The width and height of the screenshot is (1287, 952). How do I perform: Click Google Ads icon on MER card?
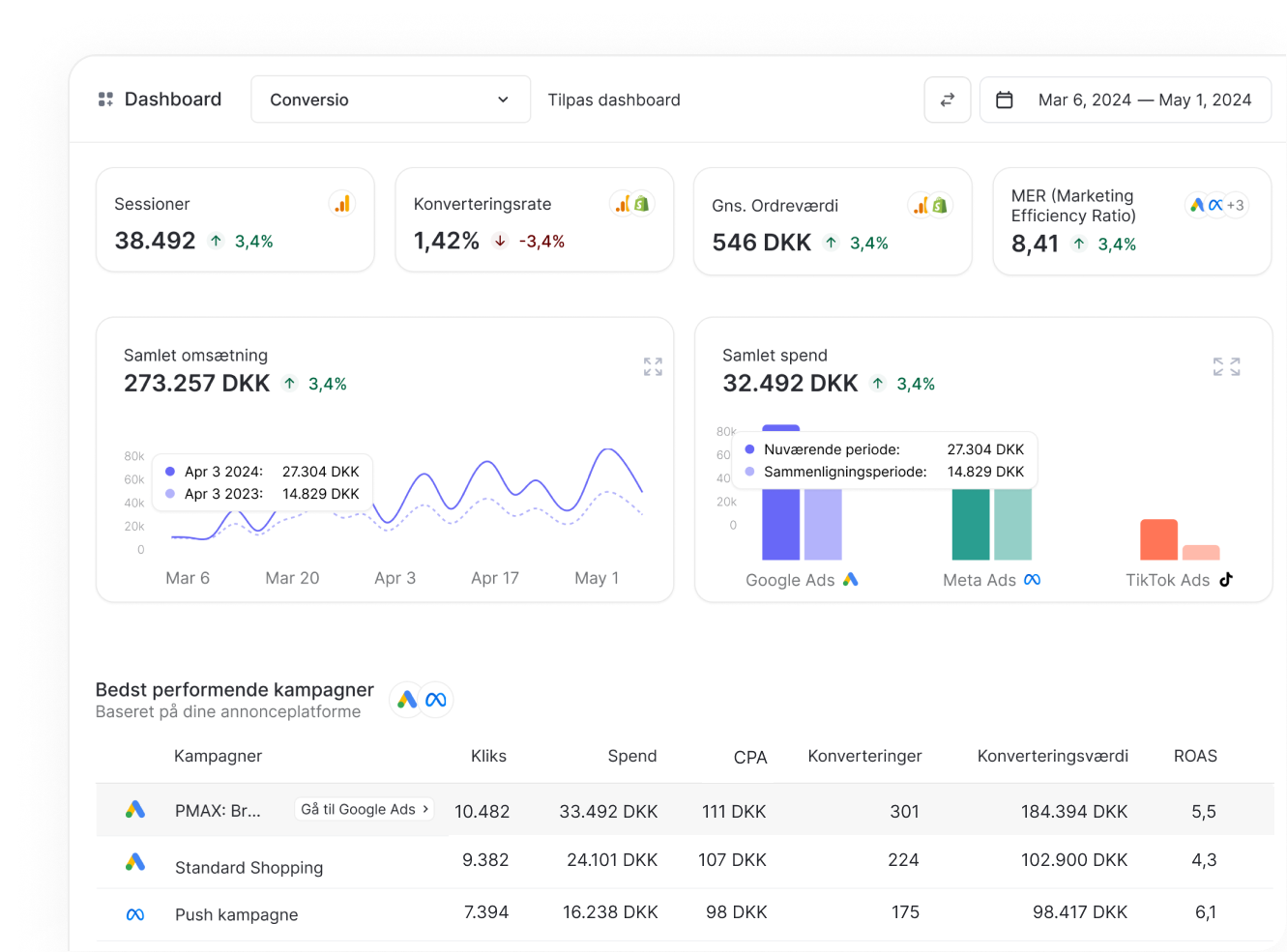(x=1197, y=205)
